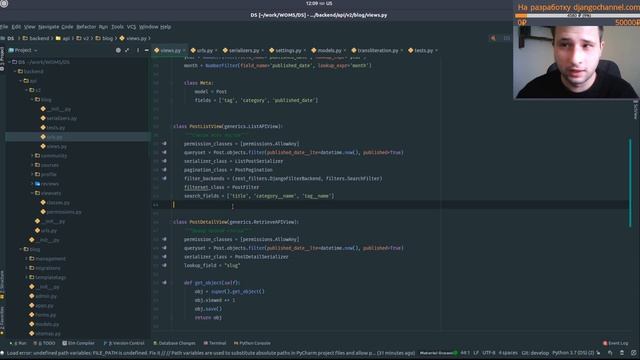The width and height of the screenshot is (640, 360).
Task: Open the Edit menu
Action: pyautogui.click(x=16, y=27)
